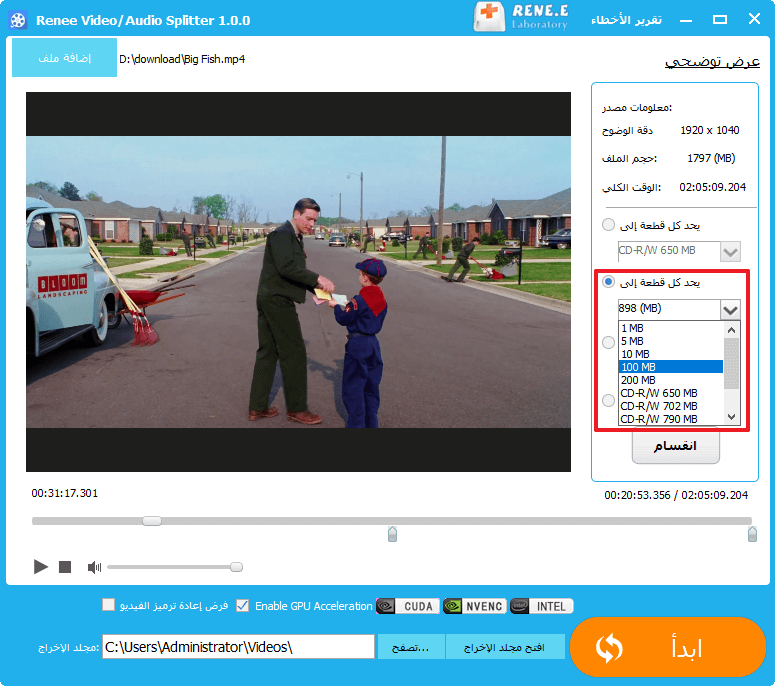Click the file size value 1797 (MB)
Screen dimensions: 775x686
coord(711,158)
